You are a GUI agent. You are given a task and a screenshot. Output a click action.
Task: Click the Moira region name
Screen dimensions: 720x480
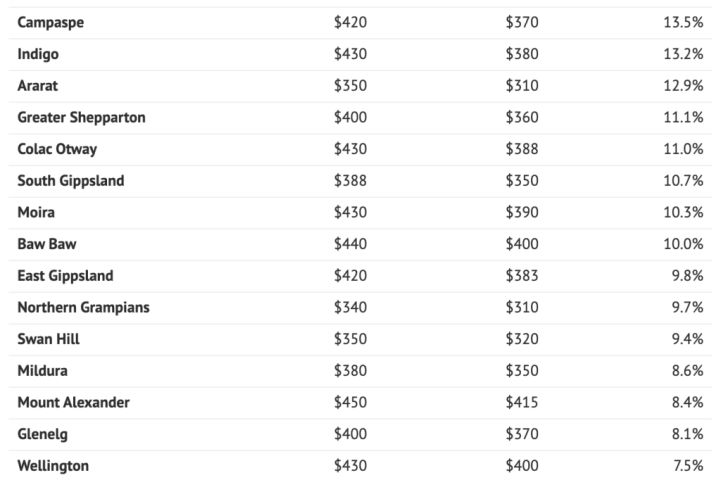pos(36,213)
